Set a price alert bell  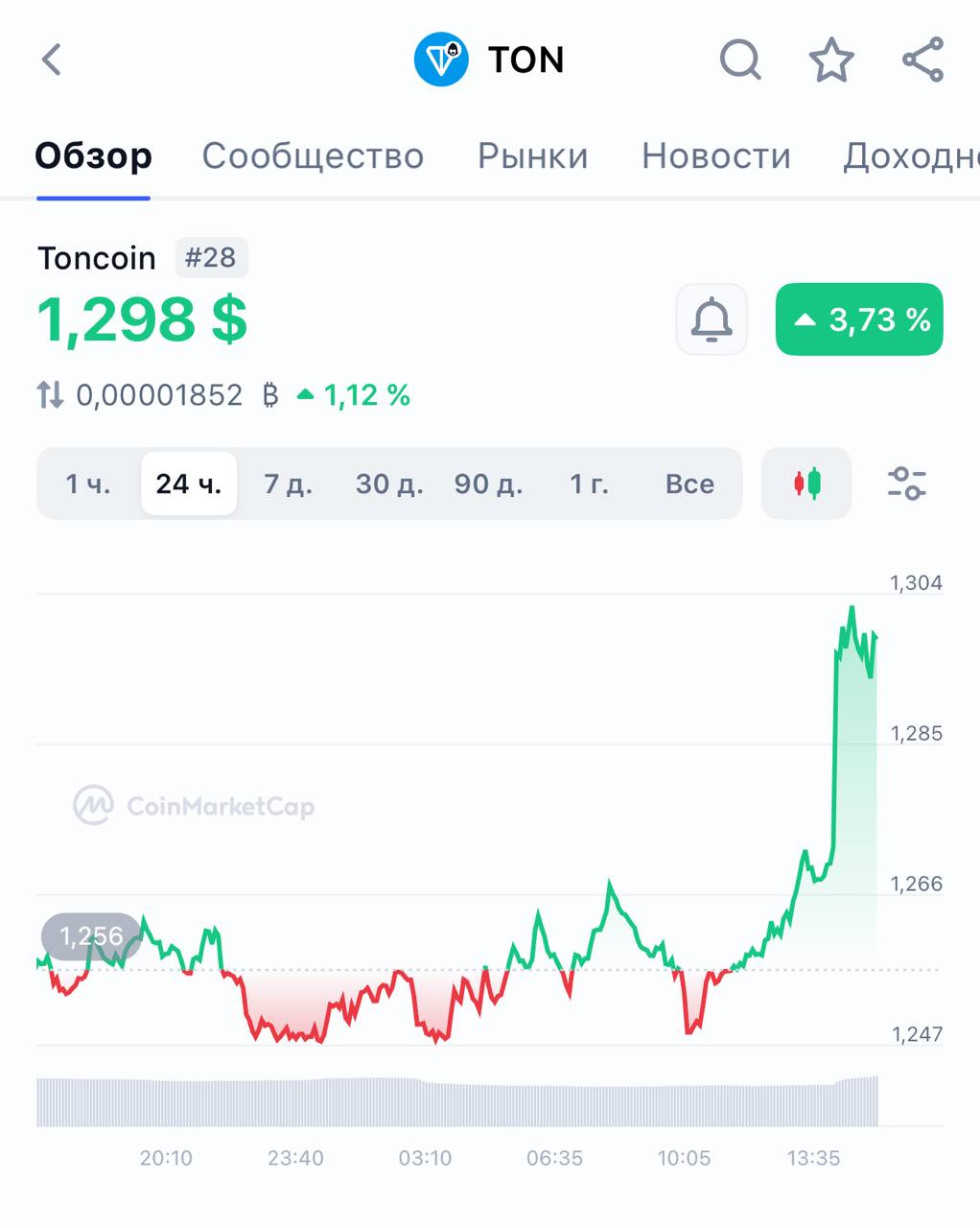pyautogui.click(x=712, y=319)
